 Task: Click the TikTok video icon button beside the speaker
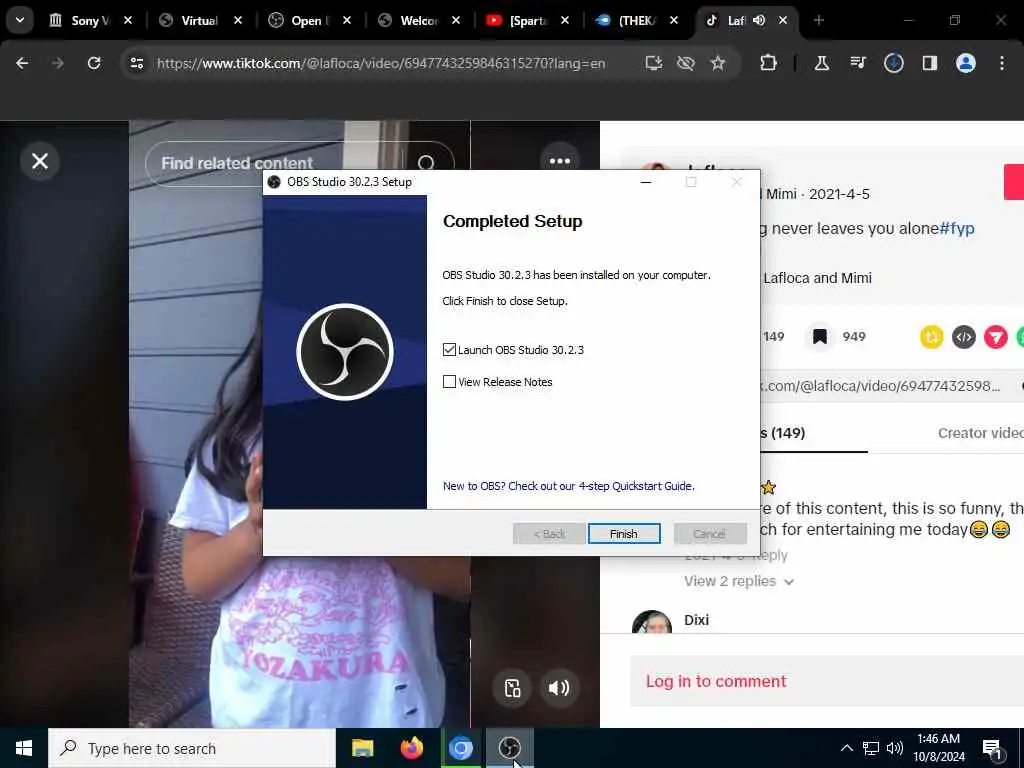tap(513, 688)
